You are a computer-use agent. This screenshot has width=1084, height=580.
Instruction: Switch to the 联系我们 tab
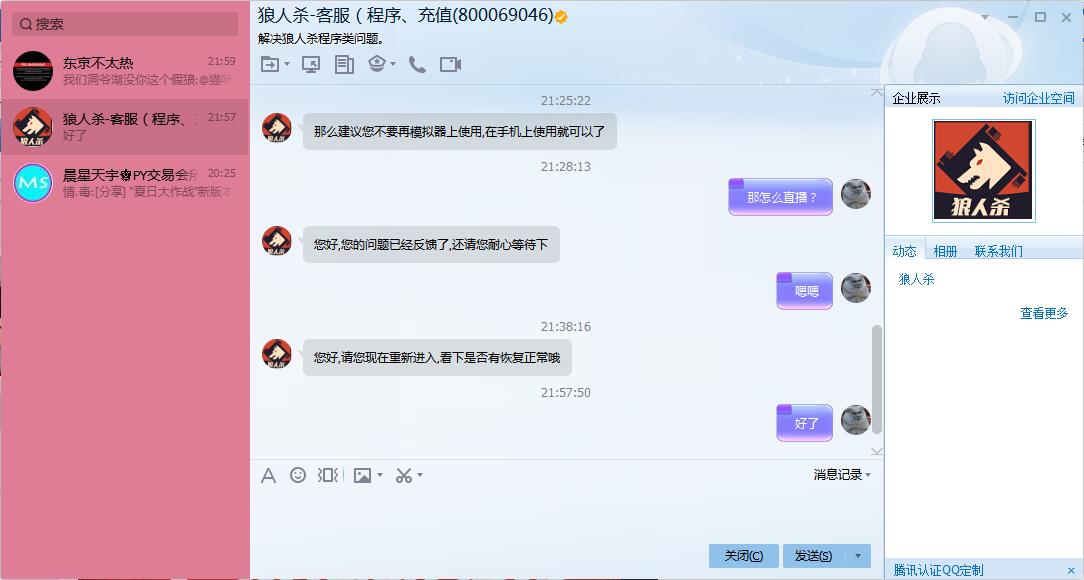coord(998,251)
